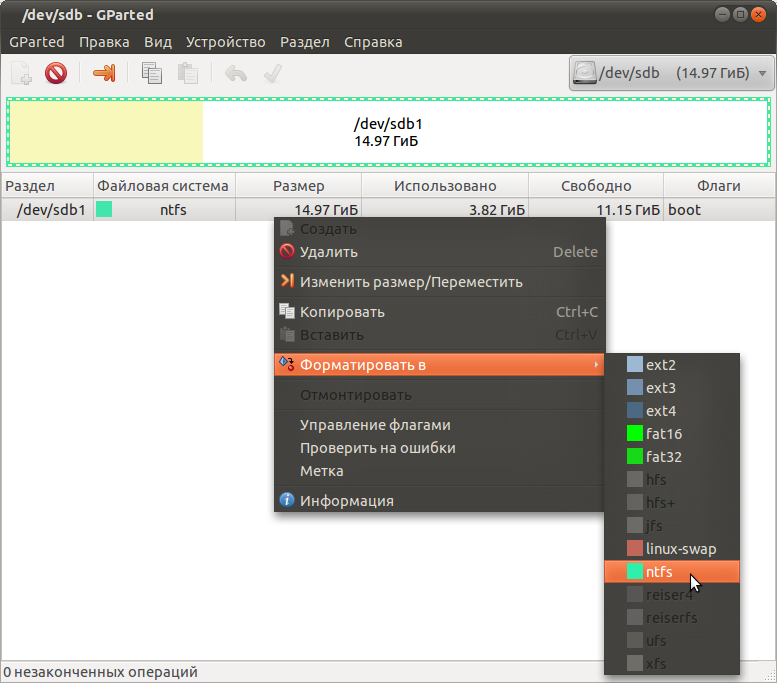Format partition as linux-swap
777x683 pixels.
point(671,549)
